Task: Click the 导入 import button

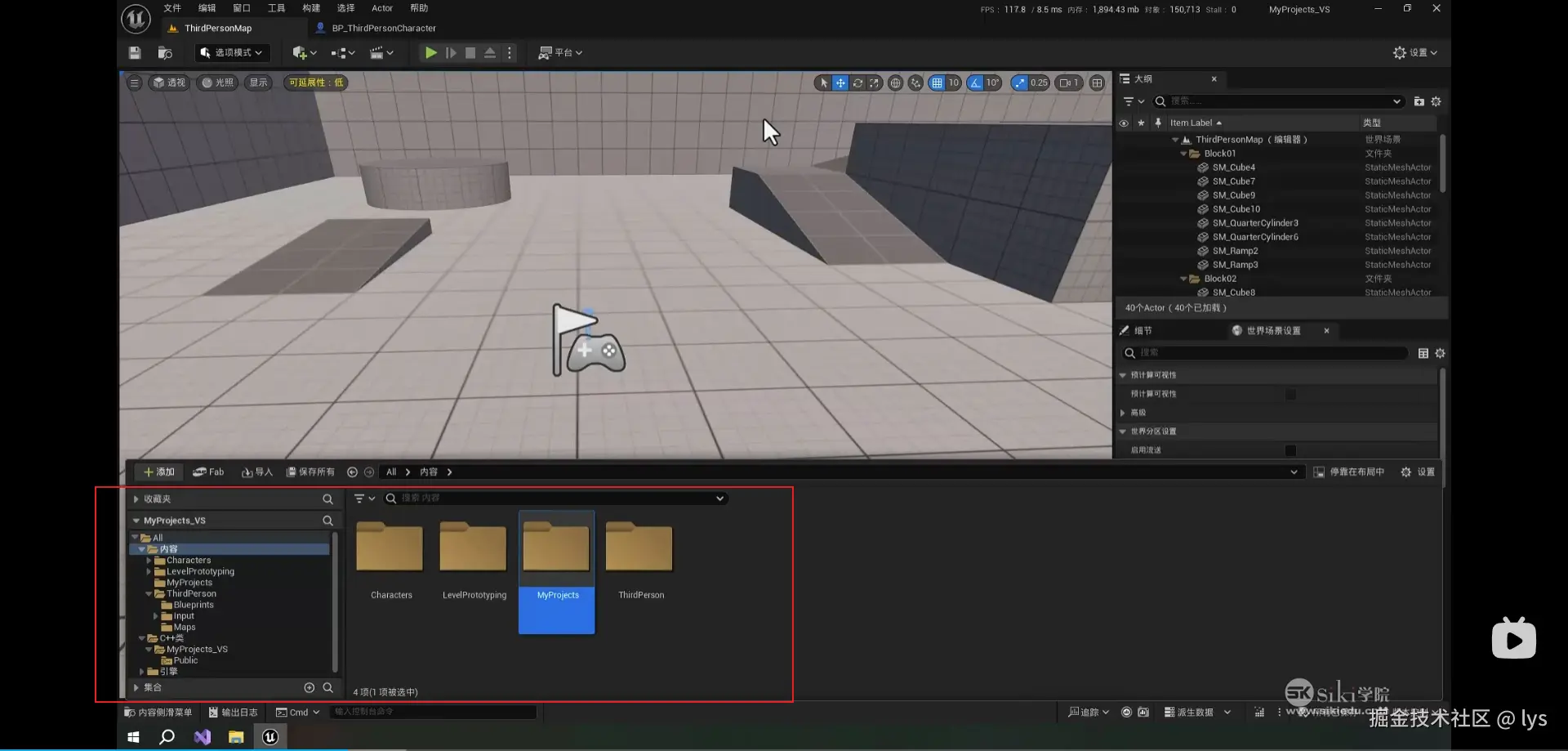Action: (x=257, y=472)
